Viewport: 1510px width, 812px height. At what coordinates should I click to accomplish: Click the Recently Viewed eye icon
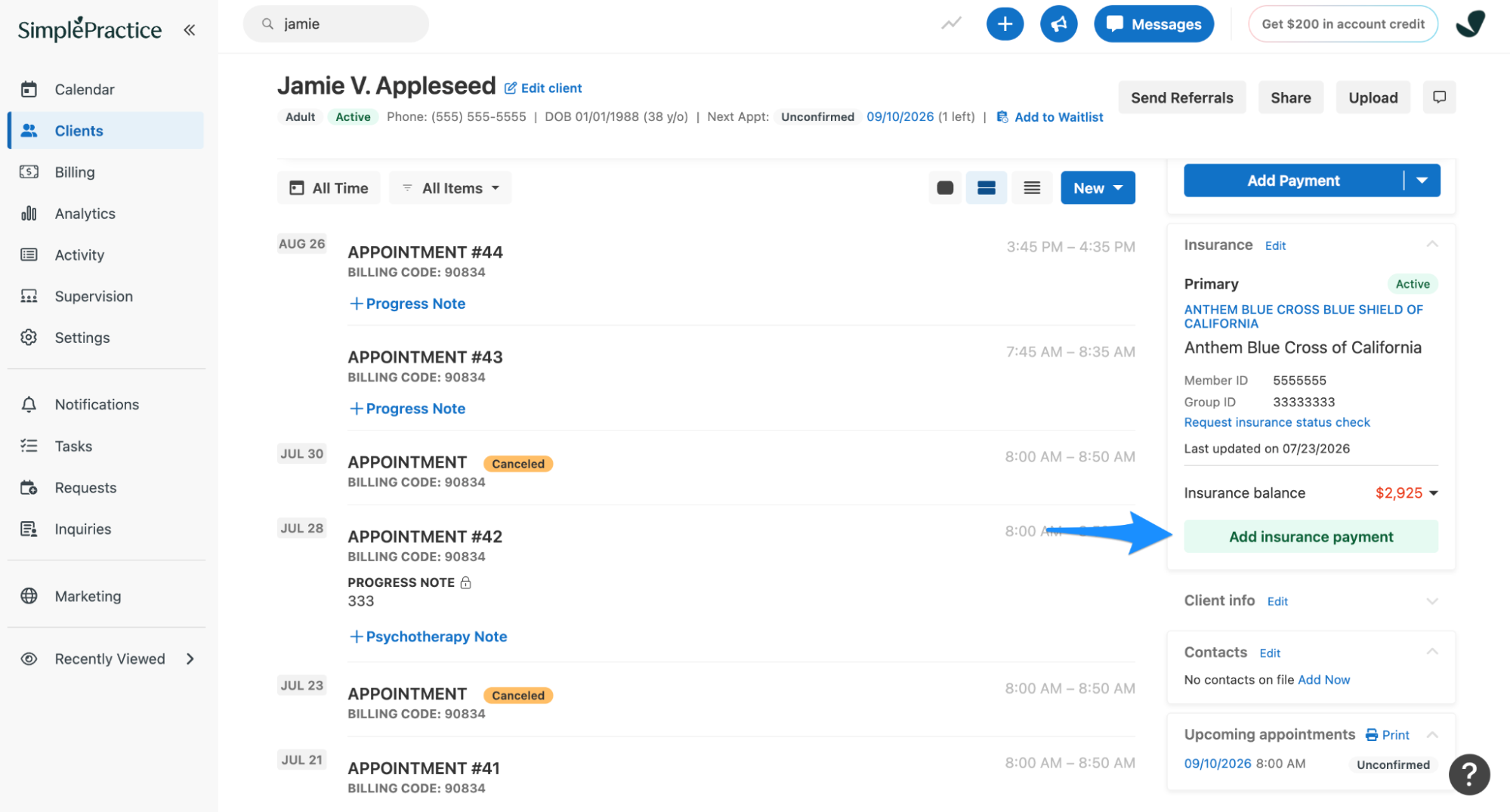point(29,659)
